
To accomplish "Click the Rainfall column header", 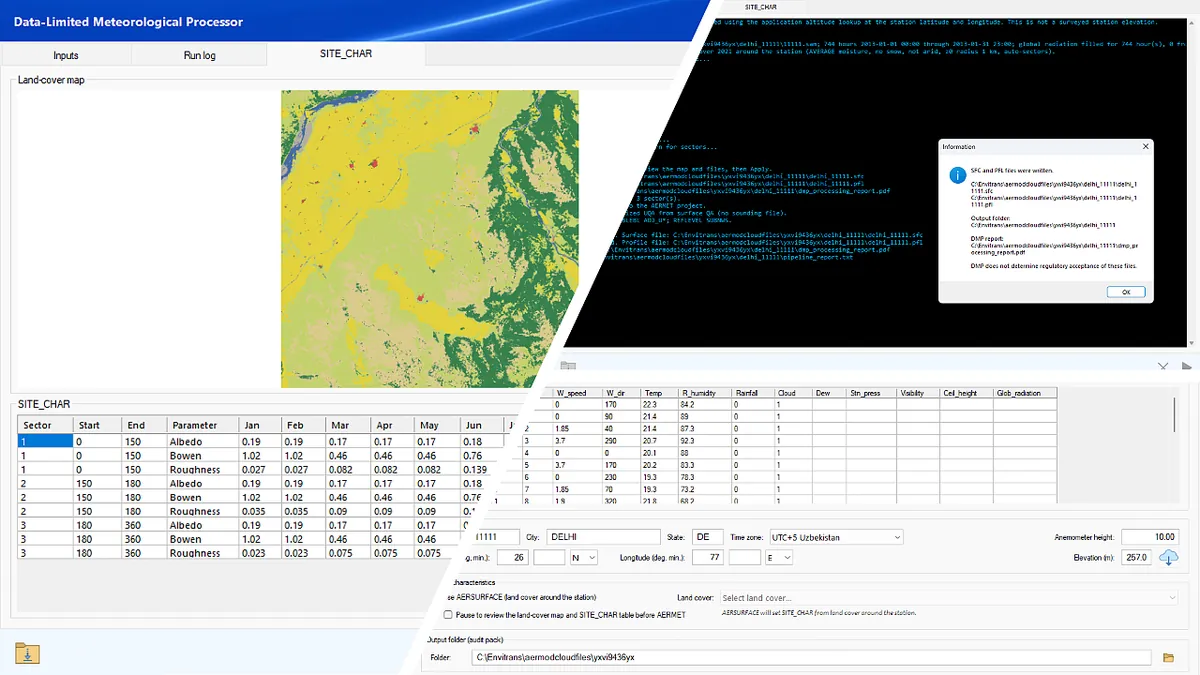I will pos(753,393).
